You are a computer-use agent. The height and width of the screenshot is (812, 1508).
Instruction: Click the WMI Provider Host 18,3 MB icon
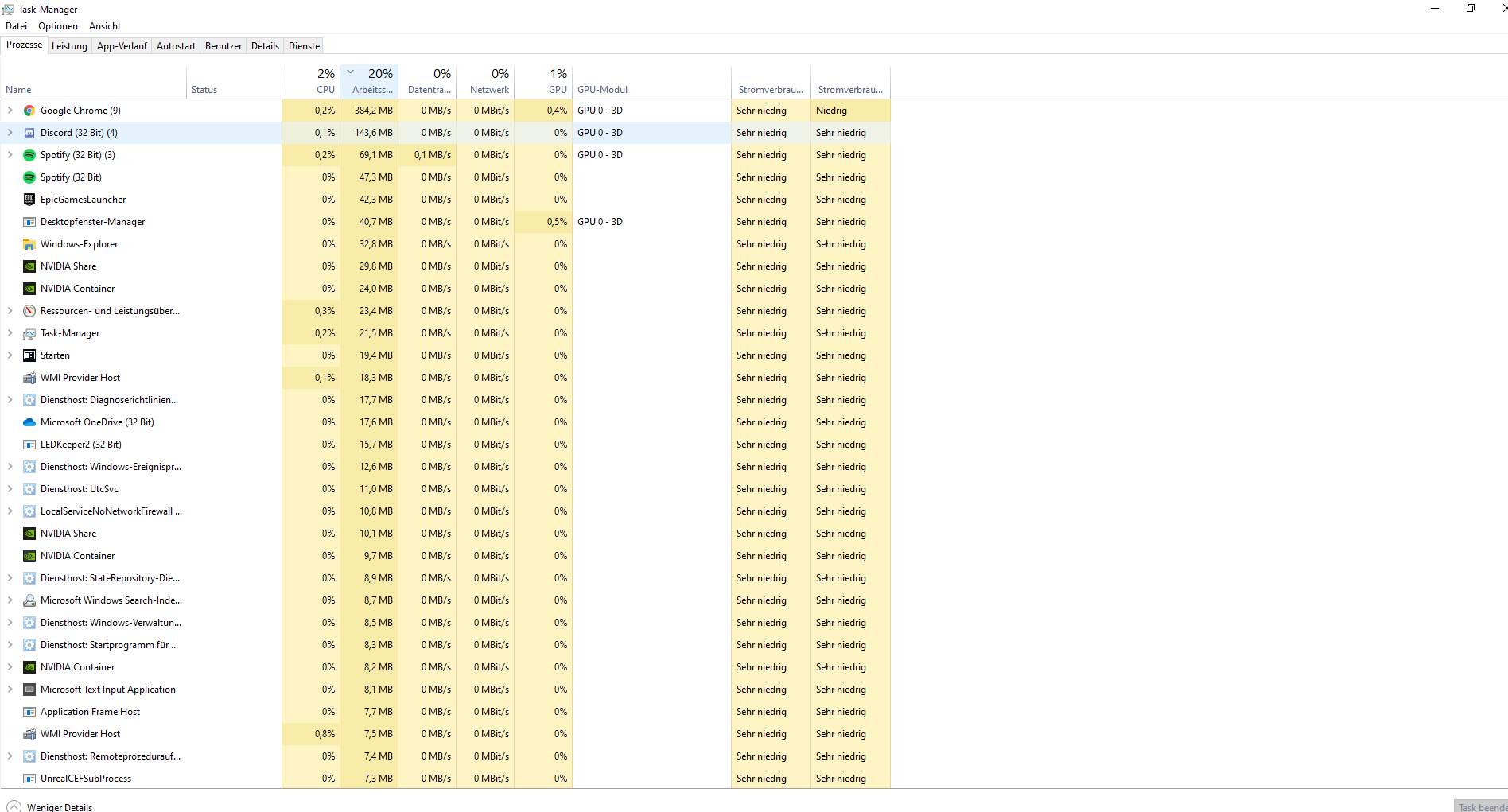tap(29, 378)
